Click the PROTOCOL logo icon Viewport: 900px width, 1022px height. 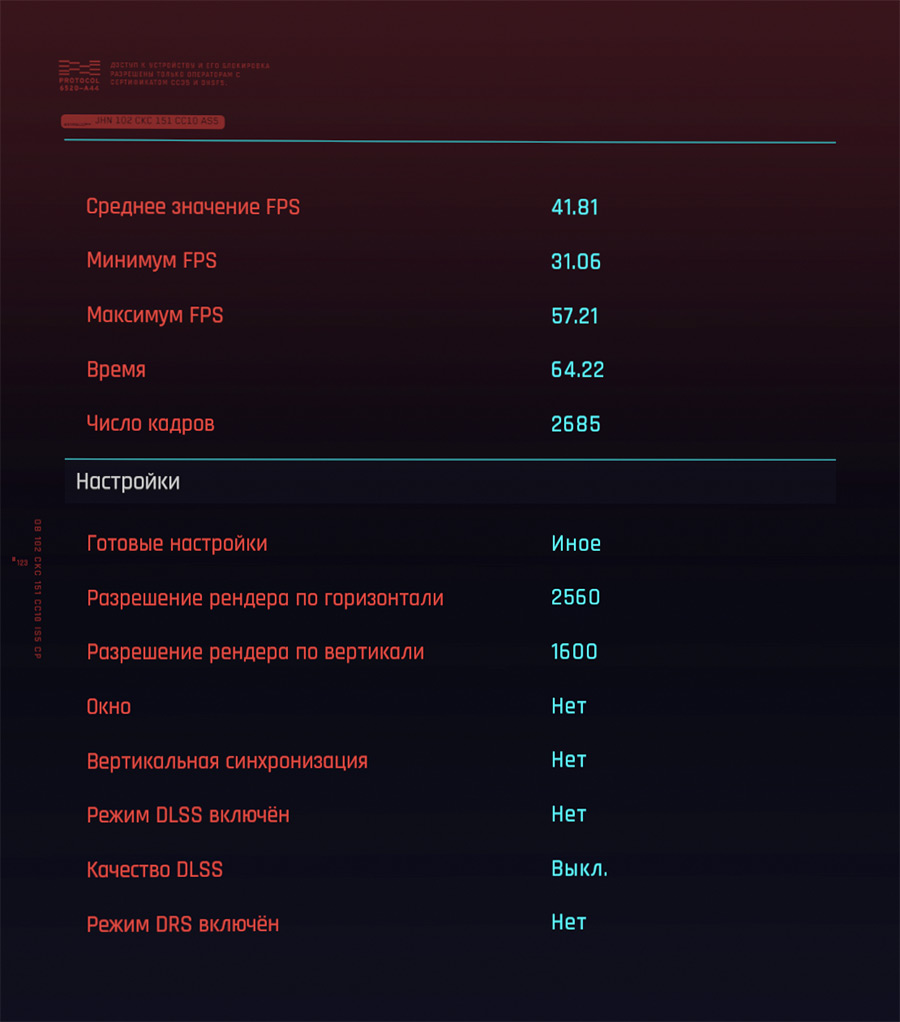79,75
